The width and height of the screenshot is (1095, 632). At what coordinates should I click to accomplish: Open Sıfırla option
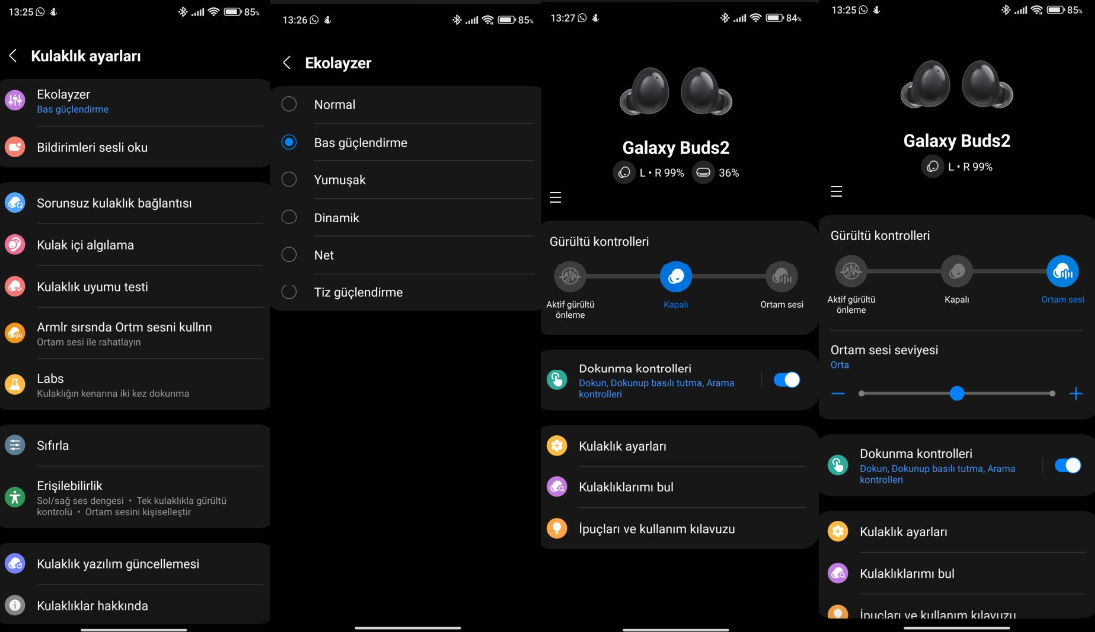point(135,445)
